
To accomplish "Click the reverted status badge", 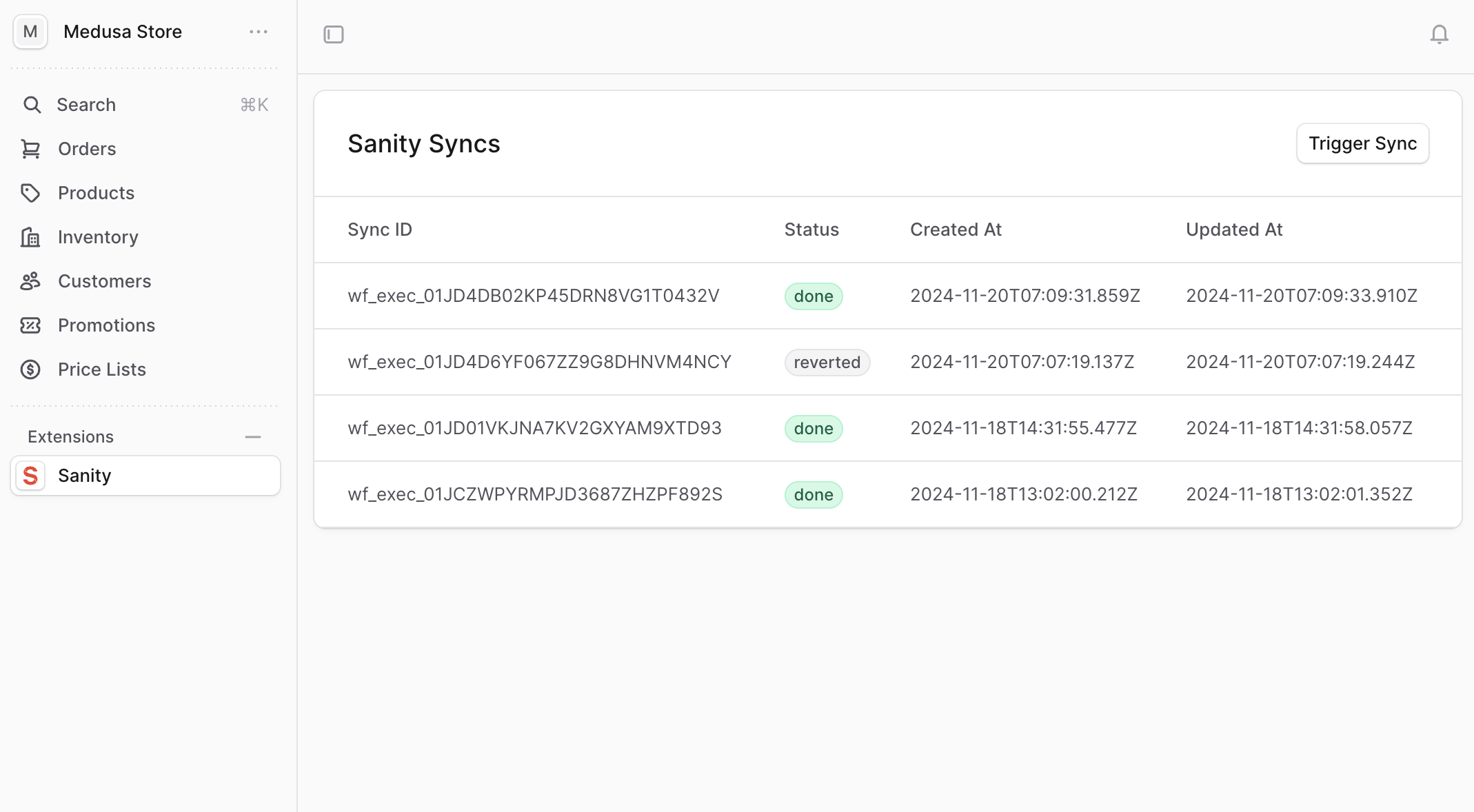I will 827,362.
